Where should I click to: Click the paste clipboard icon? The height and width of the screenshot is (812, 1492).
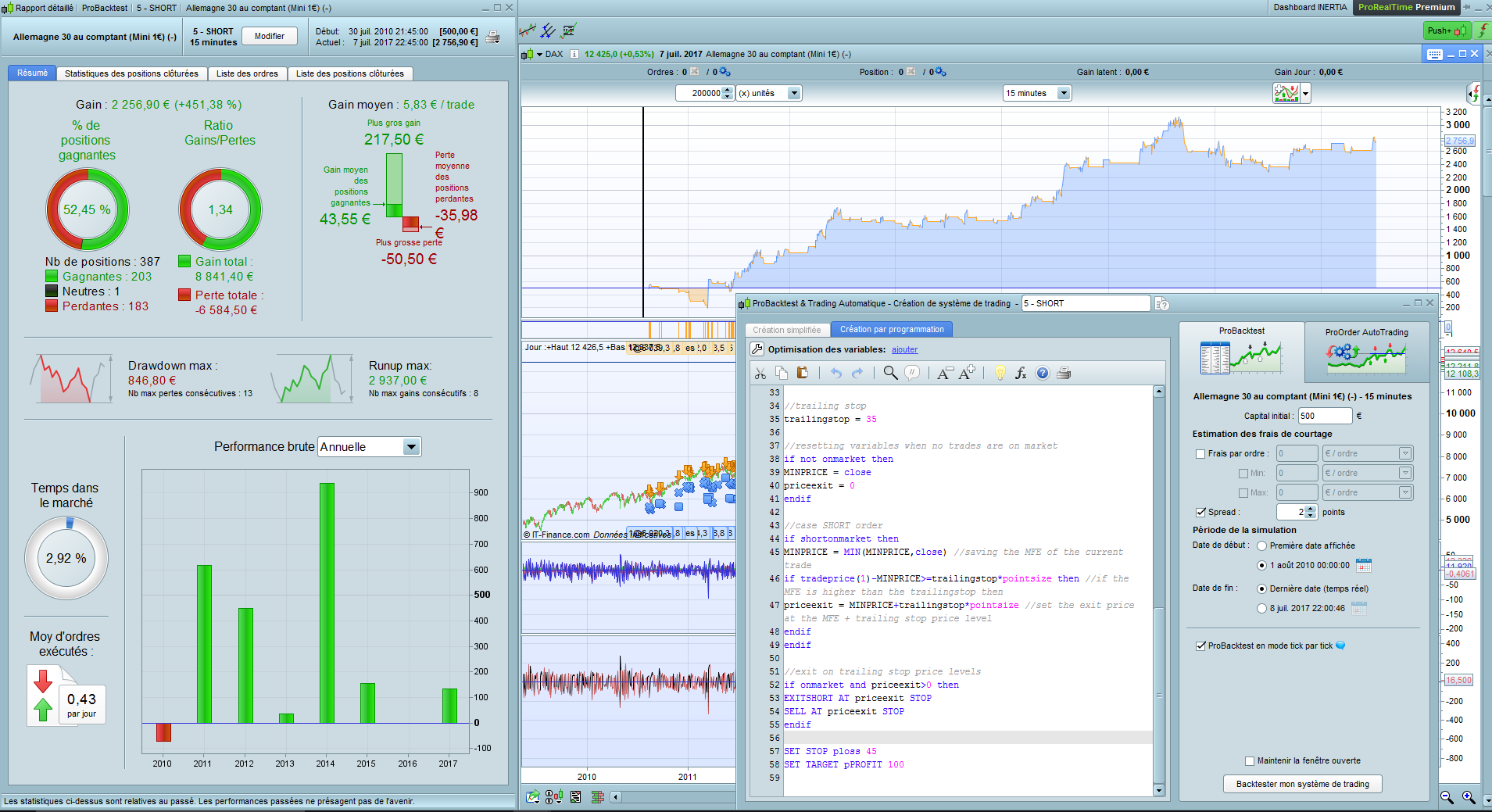tap(802, 373)
